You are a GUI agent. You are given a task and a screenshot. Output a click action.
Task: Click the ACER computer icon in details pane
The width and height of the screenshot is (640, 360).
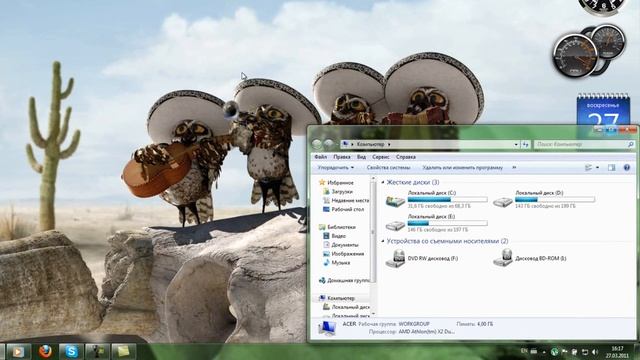coord(327,328)
